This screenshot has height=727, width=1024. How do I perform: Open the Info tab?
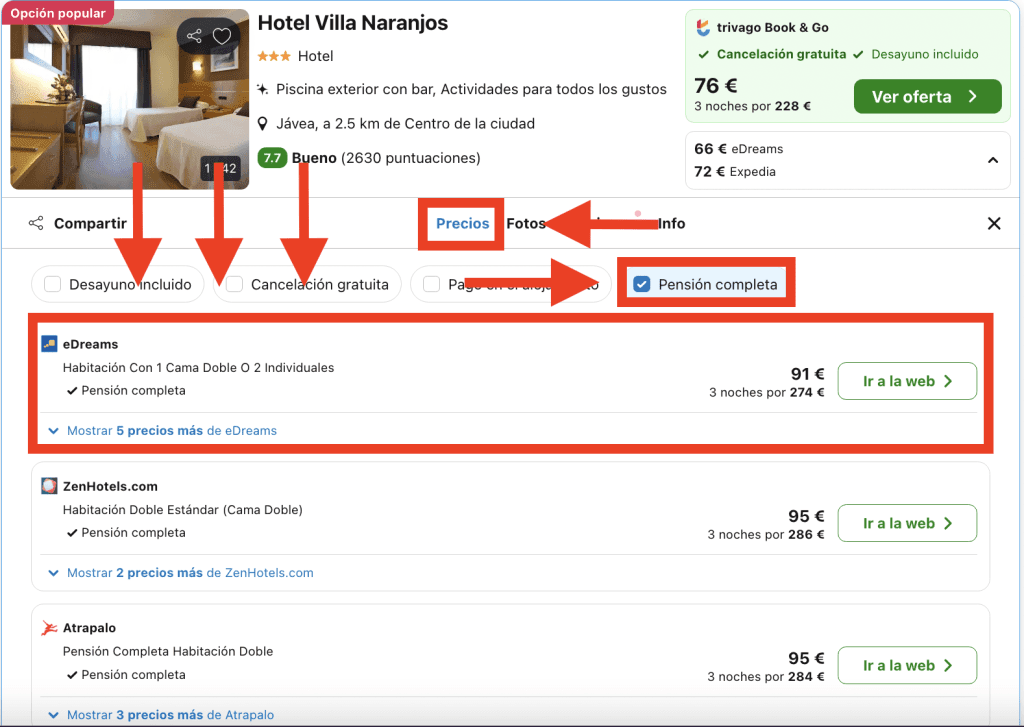click(671, 223)
